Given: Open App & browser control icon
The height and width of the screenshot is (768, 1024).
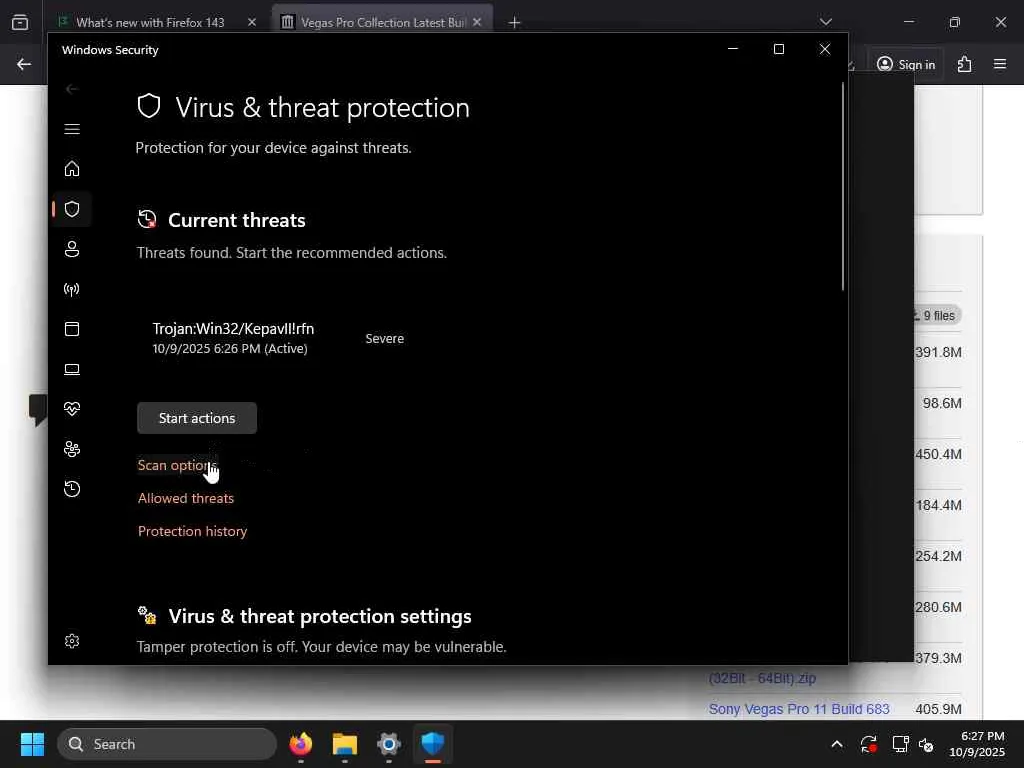Looking at the screenshot, I should click(72, 329).
